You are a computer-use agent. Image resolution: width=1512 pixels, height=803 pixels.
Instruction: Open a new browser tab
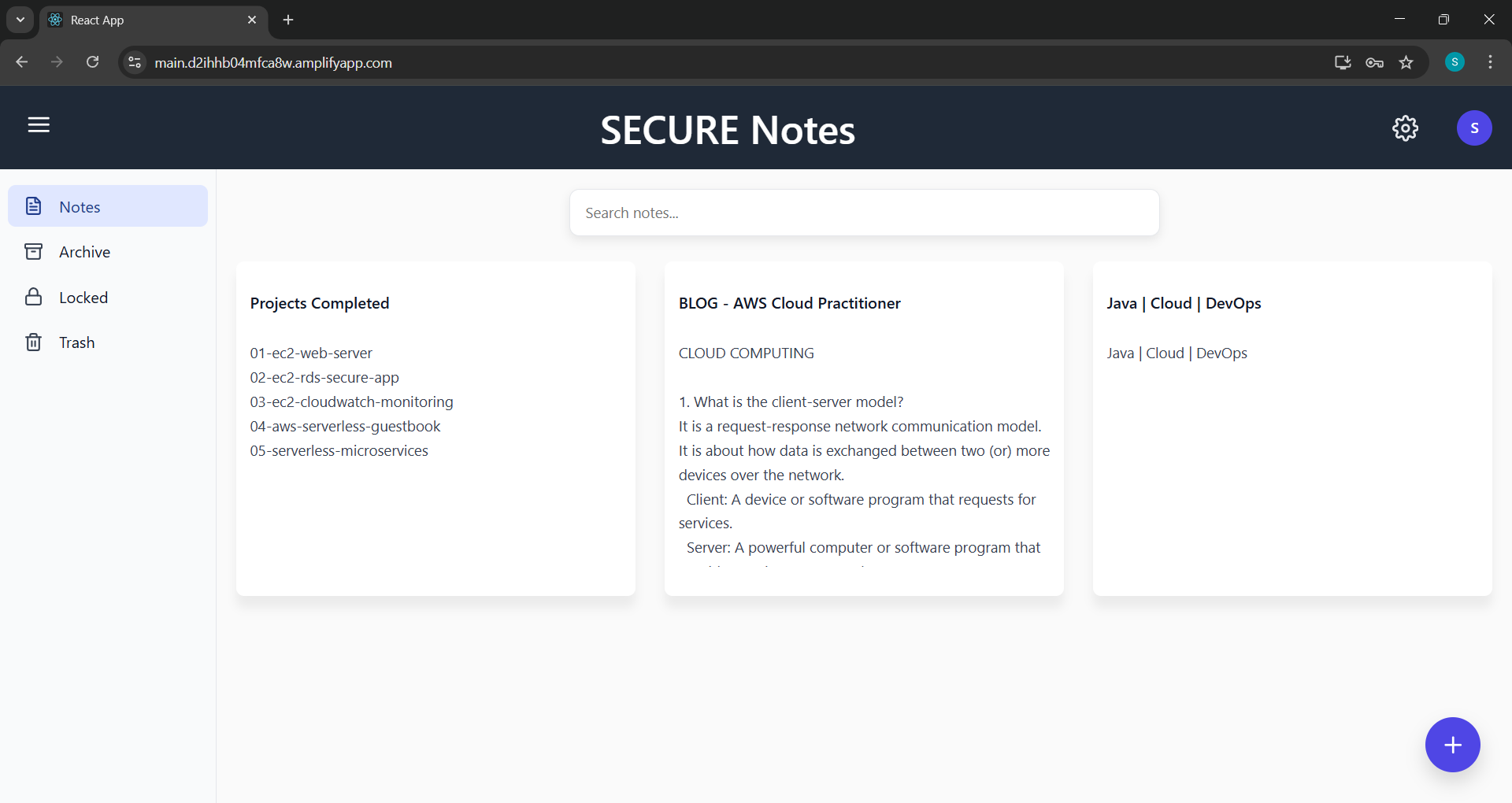(x=288, y=20)
